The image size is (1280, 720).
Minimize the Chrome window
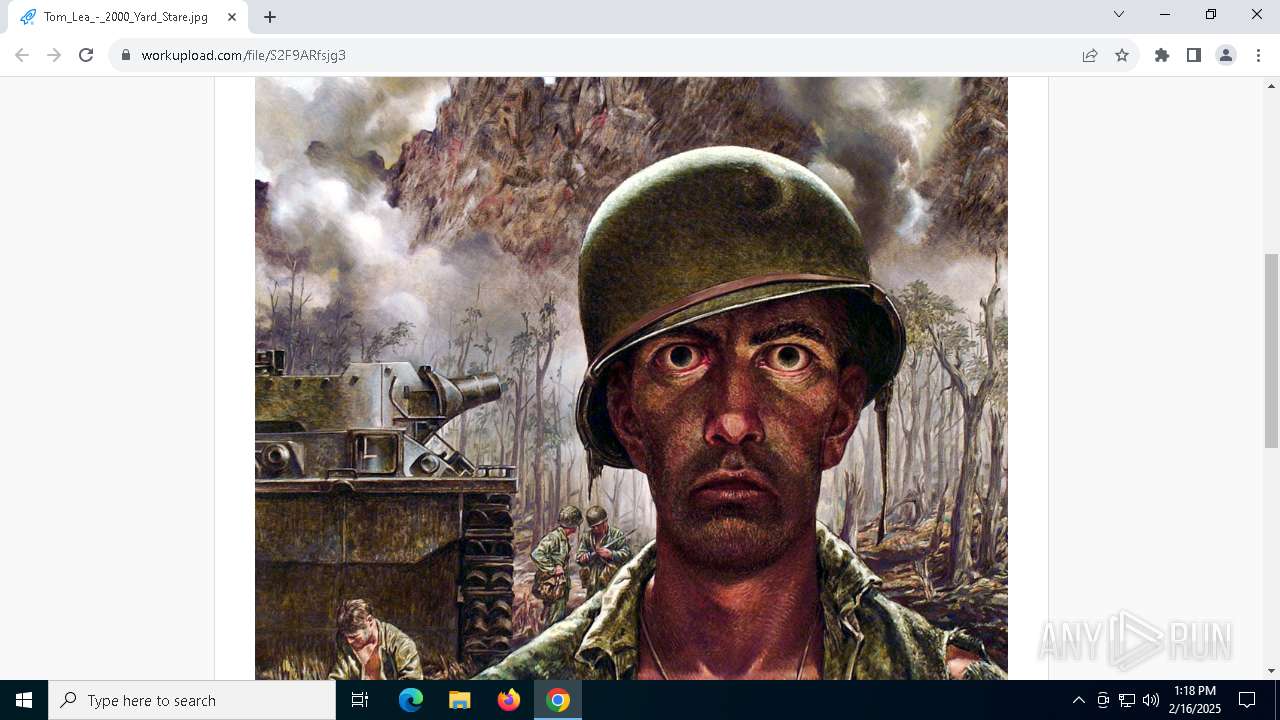coord(1165,14)
